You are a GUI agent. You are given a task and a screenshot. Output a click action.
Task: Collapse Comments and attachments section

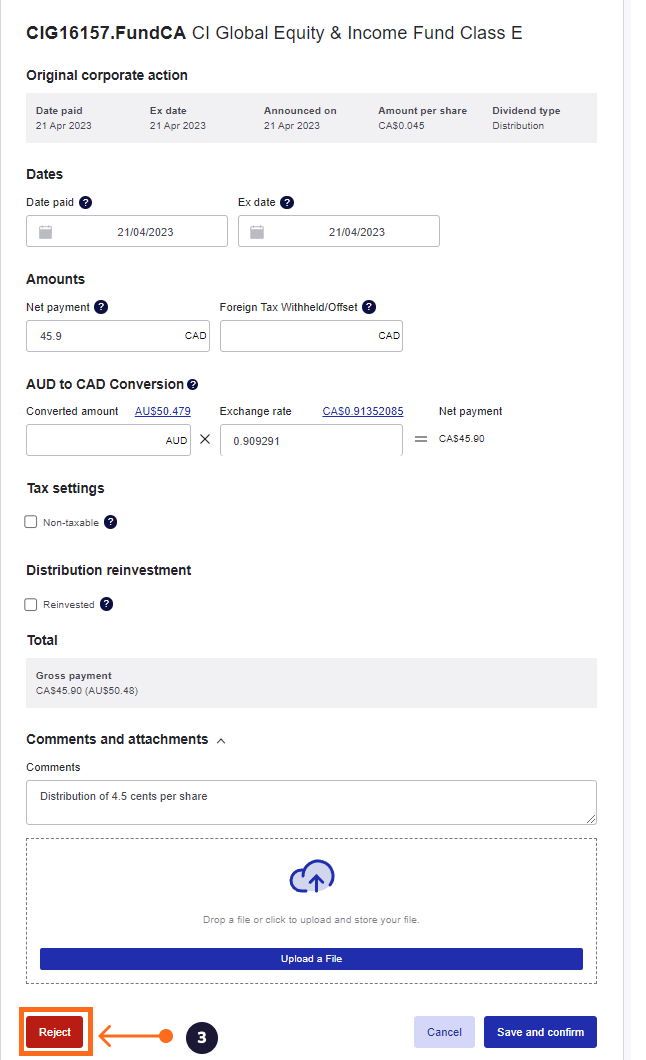pyautogui.click(x=221, y=741)
